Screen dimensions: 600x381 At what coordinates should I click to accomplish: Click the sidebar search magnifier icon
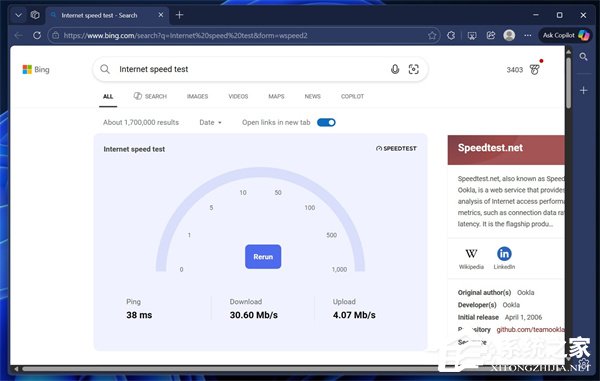pos(584,57)
